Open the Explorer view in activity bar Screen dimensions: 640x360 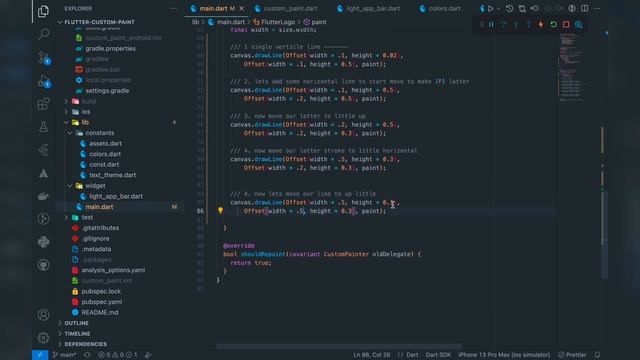click(43, 11)
